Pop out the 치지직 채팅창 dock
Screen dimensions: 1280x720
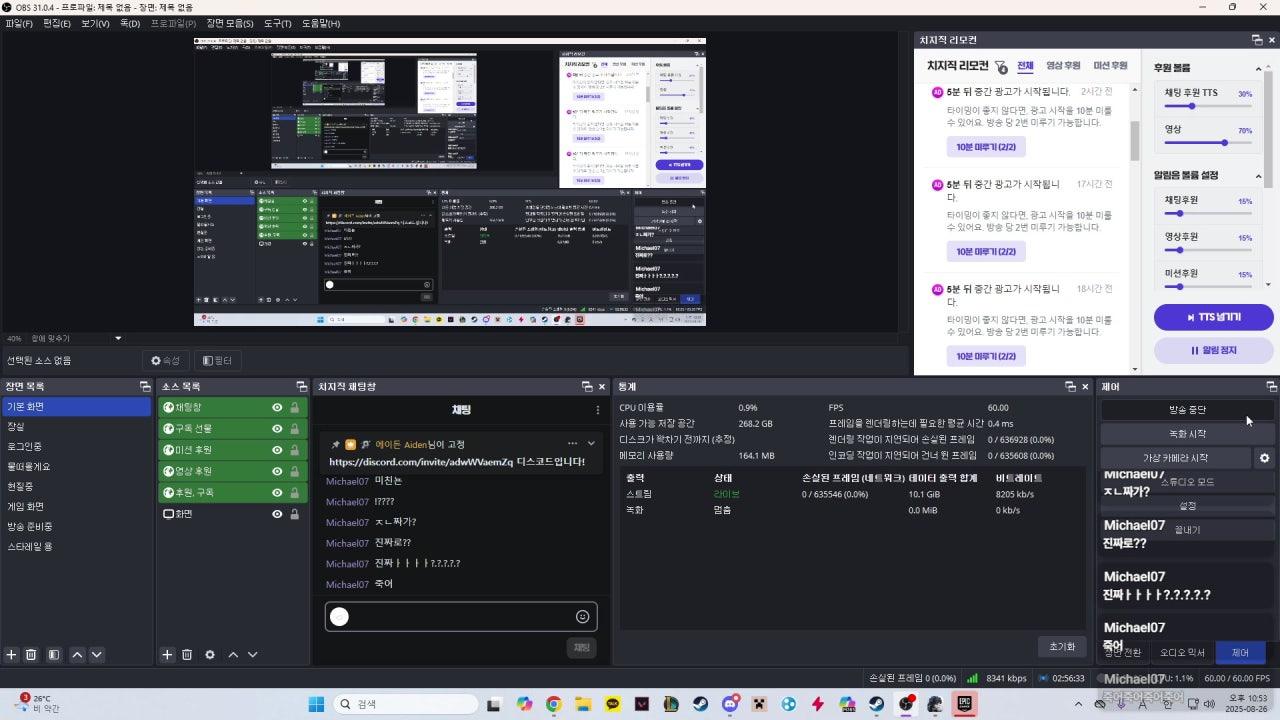[587, 386]
